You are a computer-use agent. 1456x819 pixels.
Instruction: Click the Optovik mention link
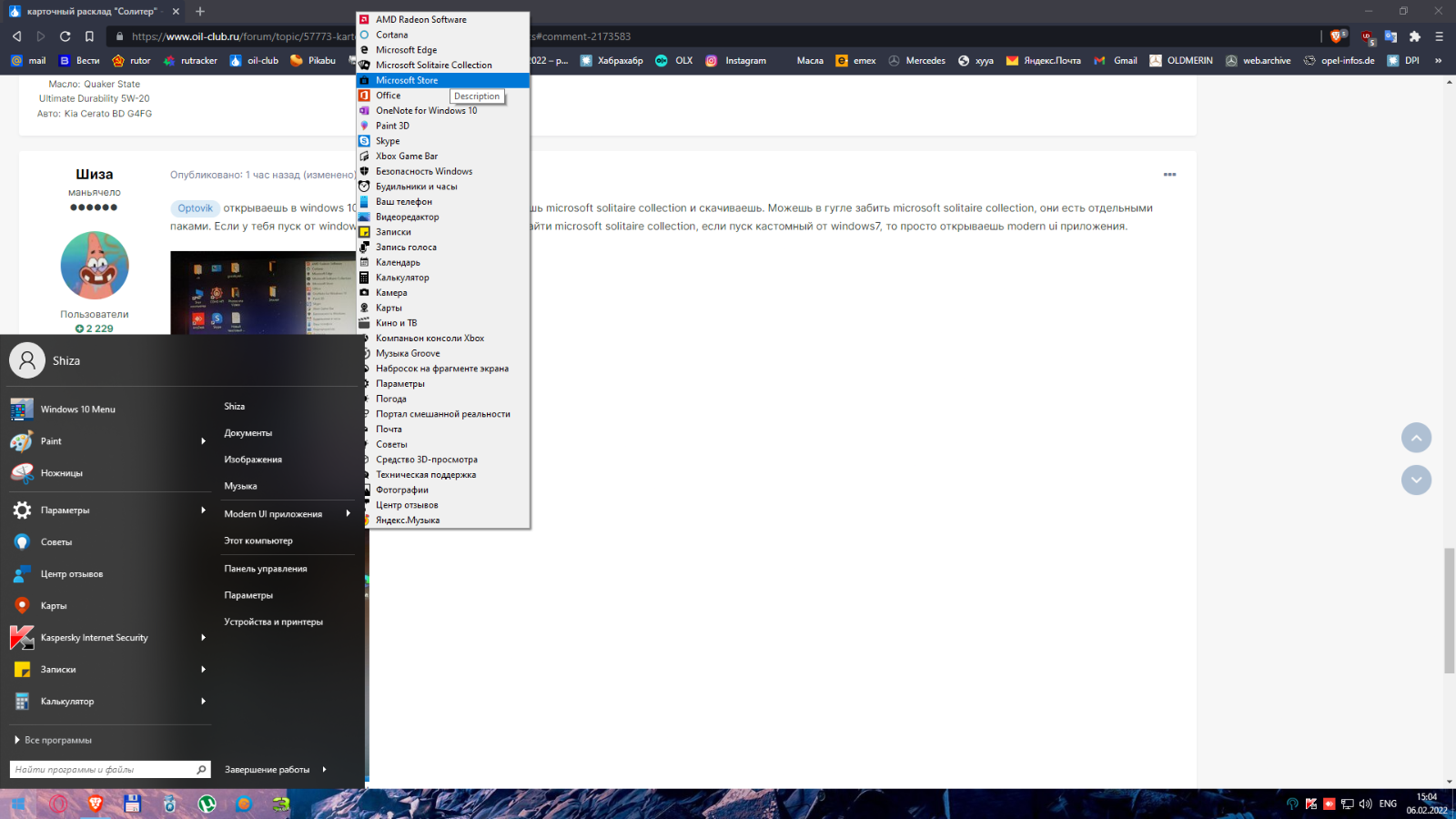(195, 208)
